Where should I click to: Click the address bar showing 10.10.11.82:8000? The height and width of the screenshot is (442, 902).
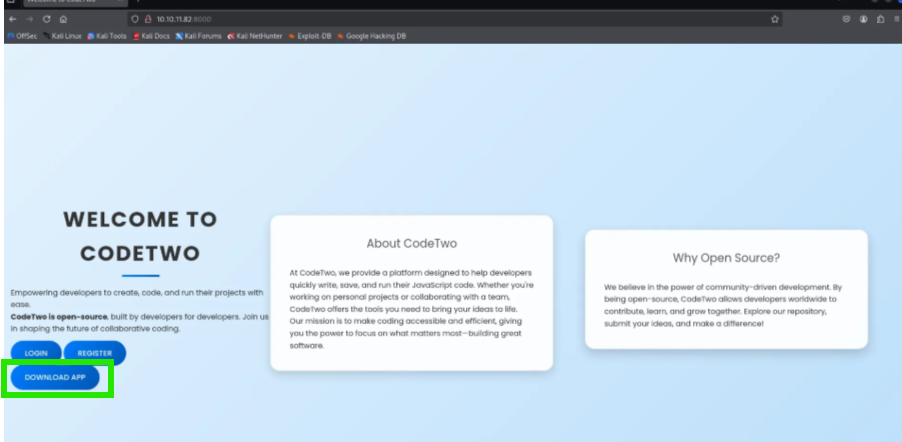454,19
